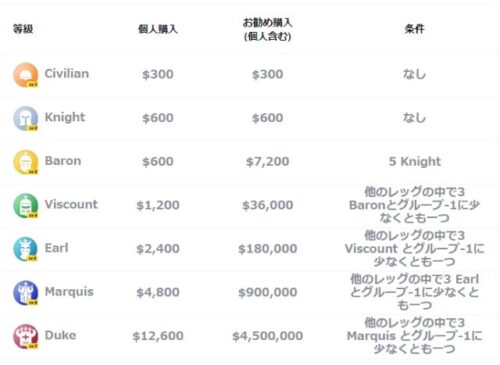Click the orange Civilian rank icon
The width and height of the screenshot is (500, 365).
(x=26, y=75)
